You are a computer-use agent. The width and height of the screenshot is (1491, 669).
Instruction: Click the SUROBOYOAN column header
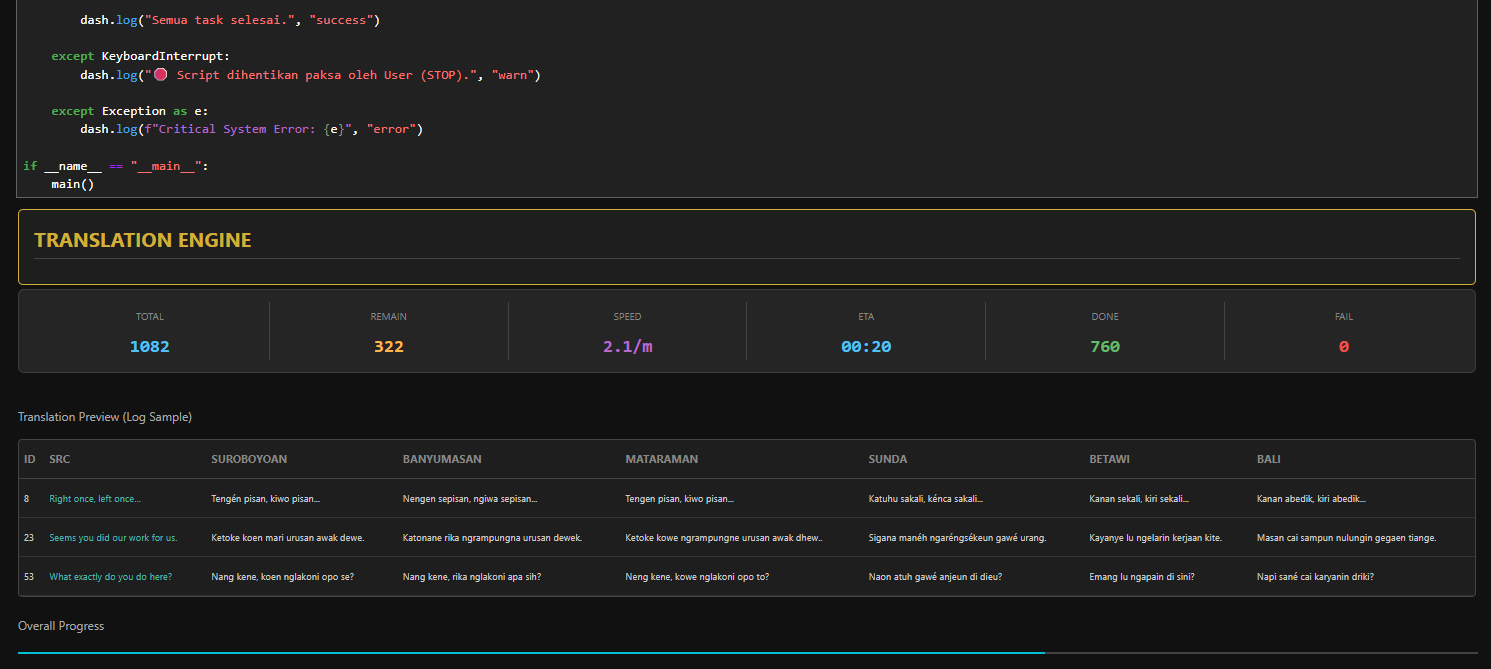click(249, 459)
